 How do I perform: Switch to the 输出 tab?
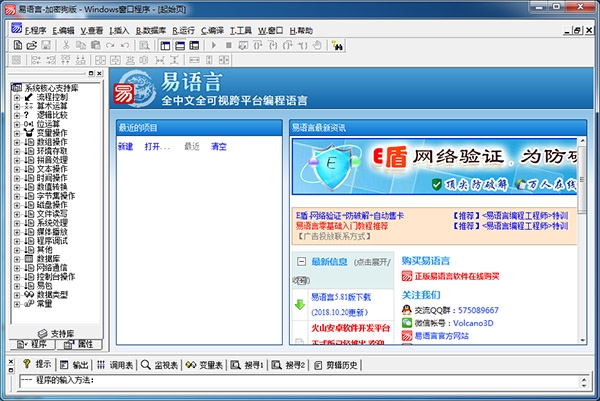pos(75,365)
